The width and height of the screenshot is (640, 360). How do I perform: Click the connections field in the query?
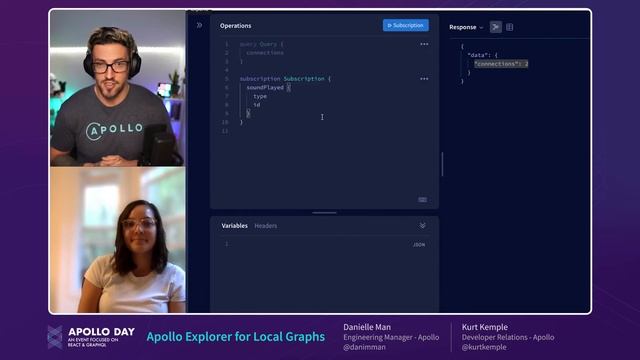(x=265, y=53)
